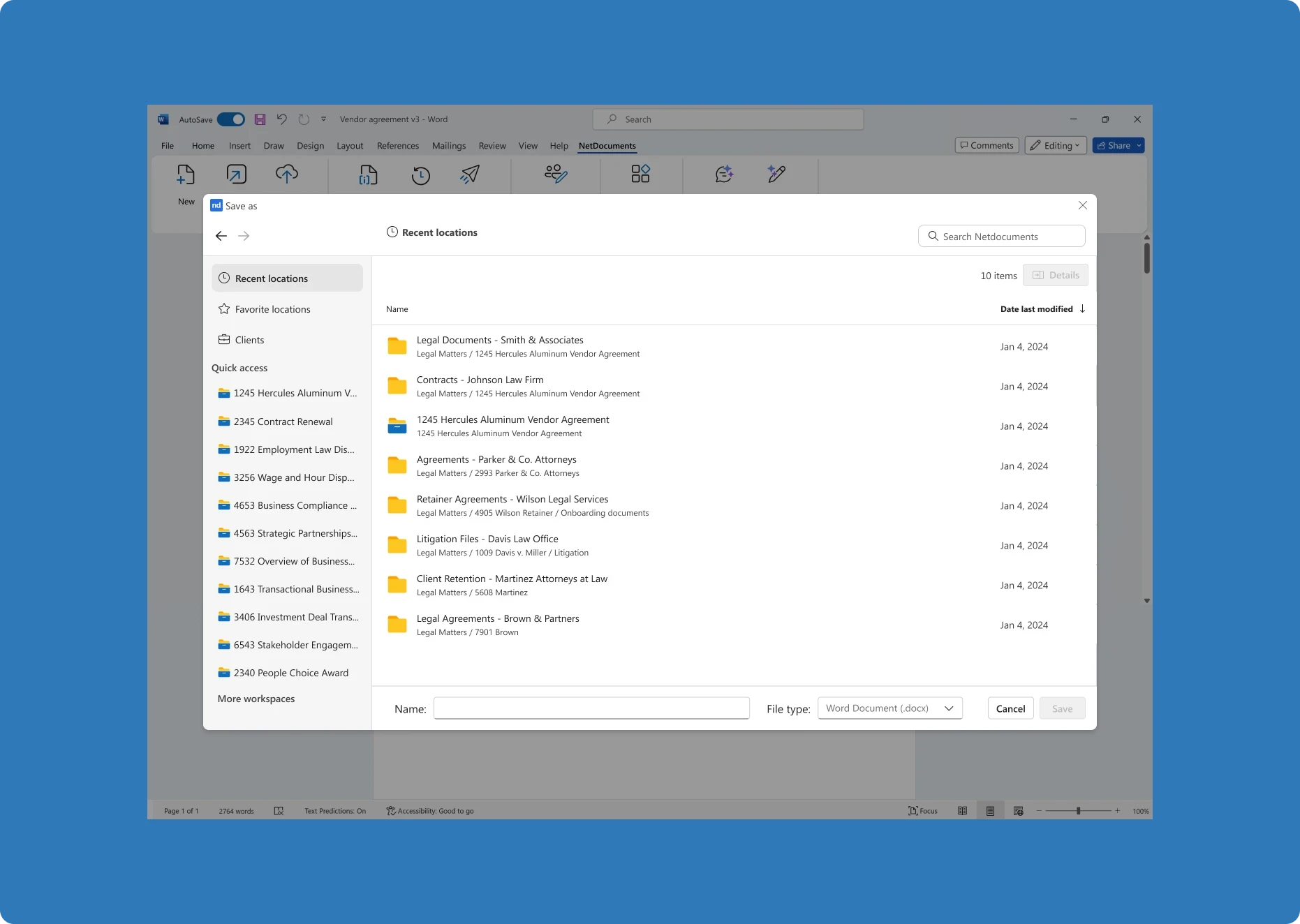Open the Editing mode dropdown
The height and width of the screenshot is (924, 1300).
[1077, 145]
